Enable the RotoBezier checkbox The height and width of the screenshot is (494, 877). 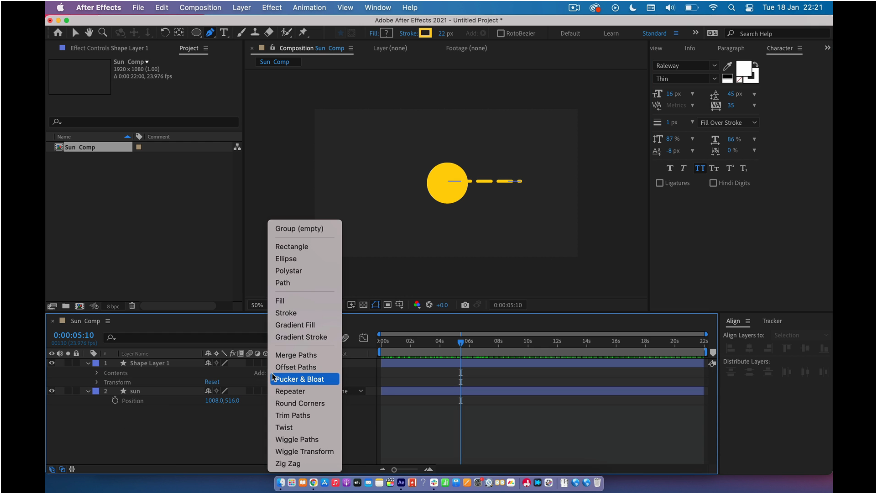point(501,34)
